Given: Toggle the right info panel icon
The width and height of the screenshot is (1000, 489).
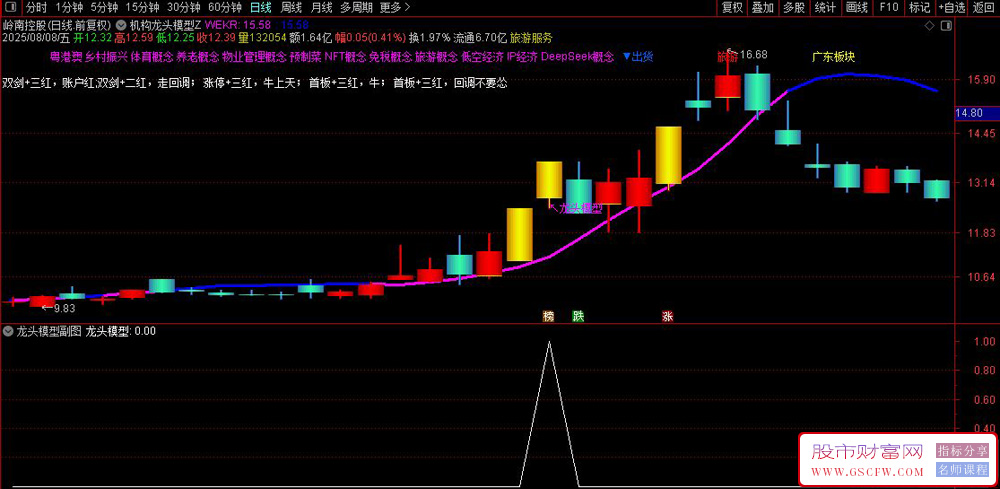Looking at the screenshot, I should [x=946, y=26].
